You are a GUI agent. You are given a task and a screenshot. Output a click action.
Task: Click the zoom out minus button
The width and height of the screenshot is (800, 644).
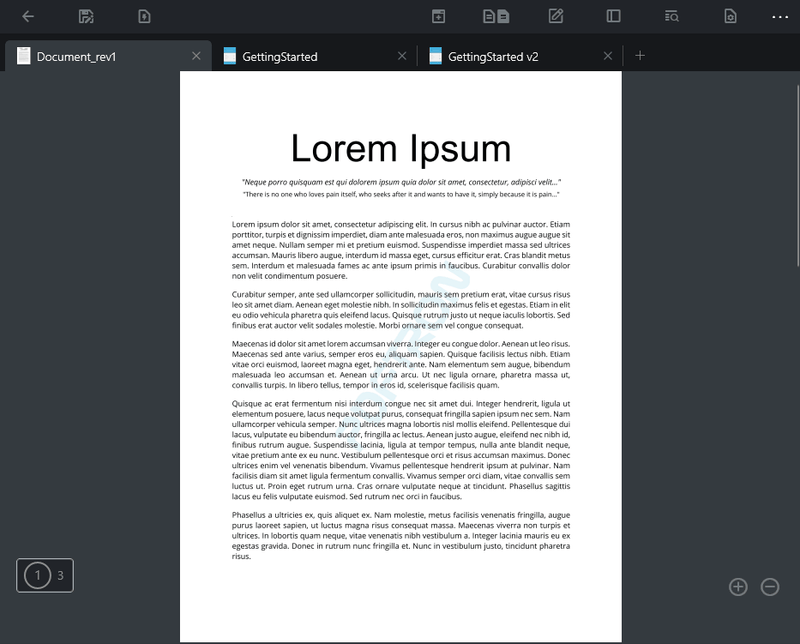click(769, 587)
